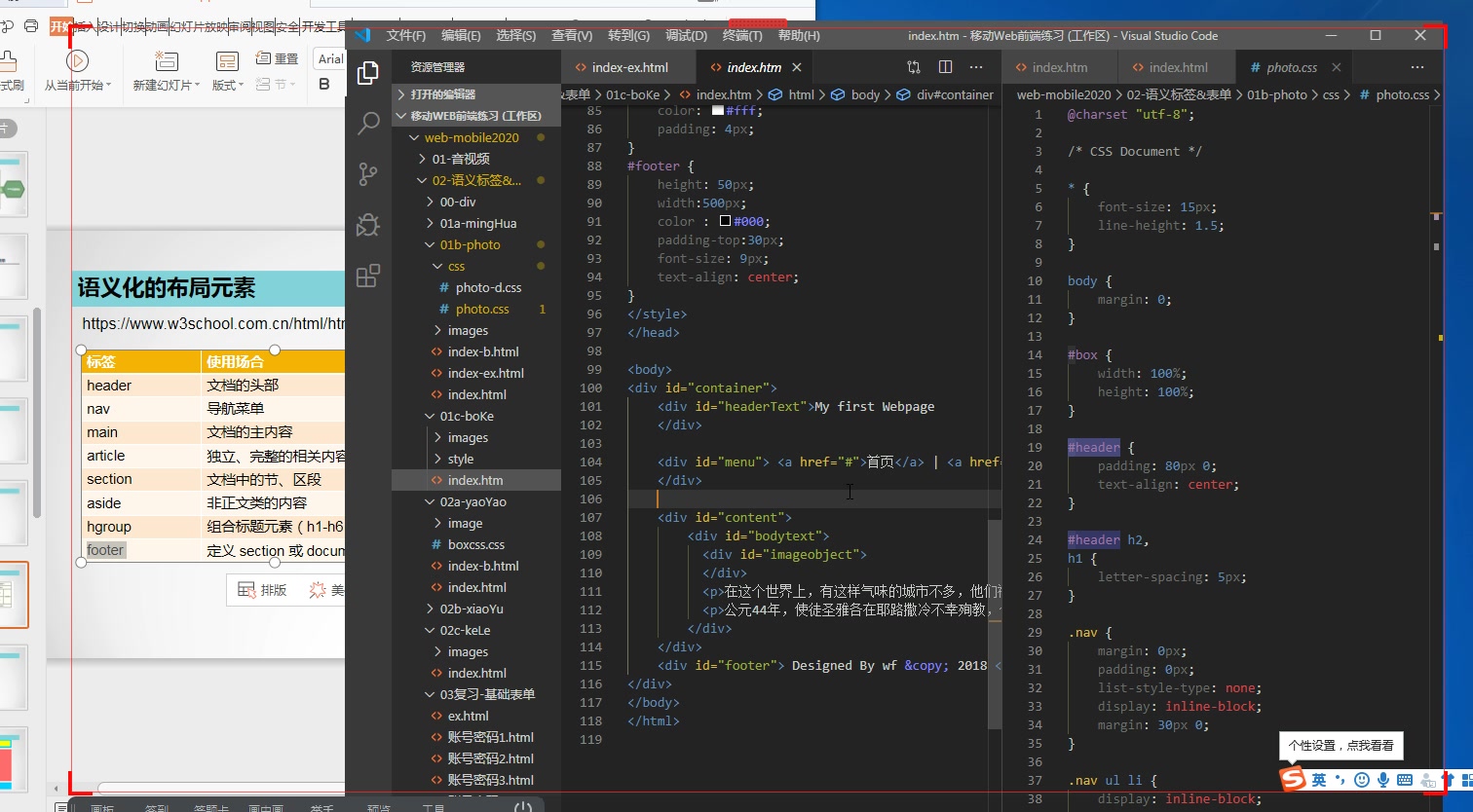
Task: Open New Slide dropdown arrow
Action: click(198, 86)
